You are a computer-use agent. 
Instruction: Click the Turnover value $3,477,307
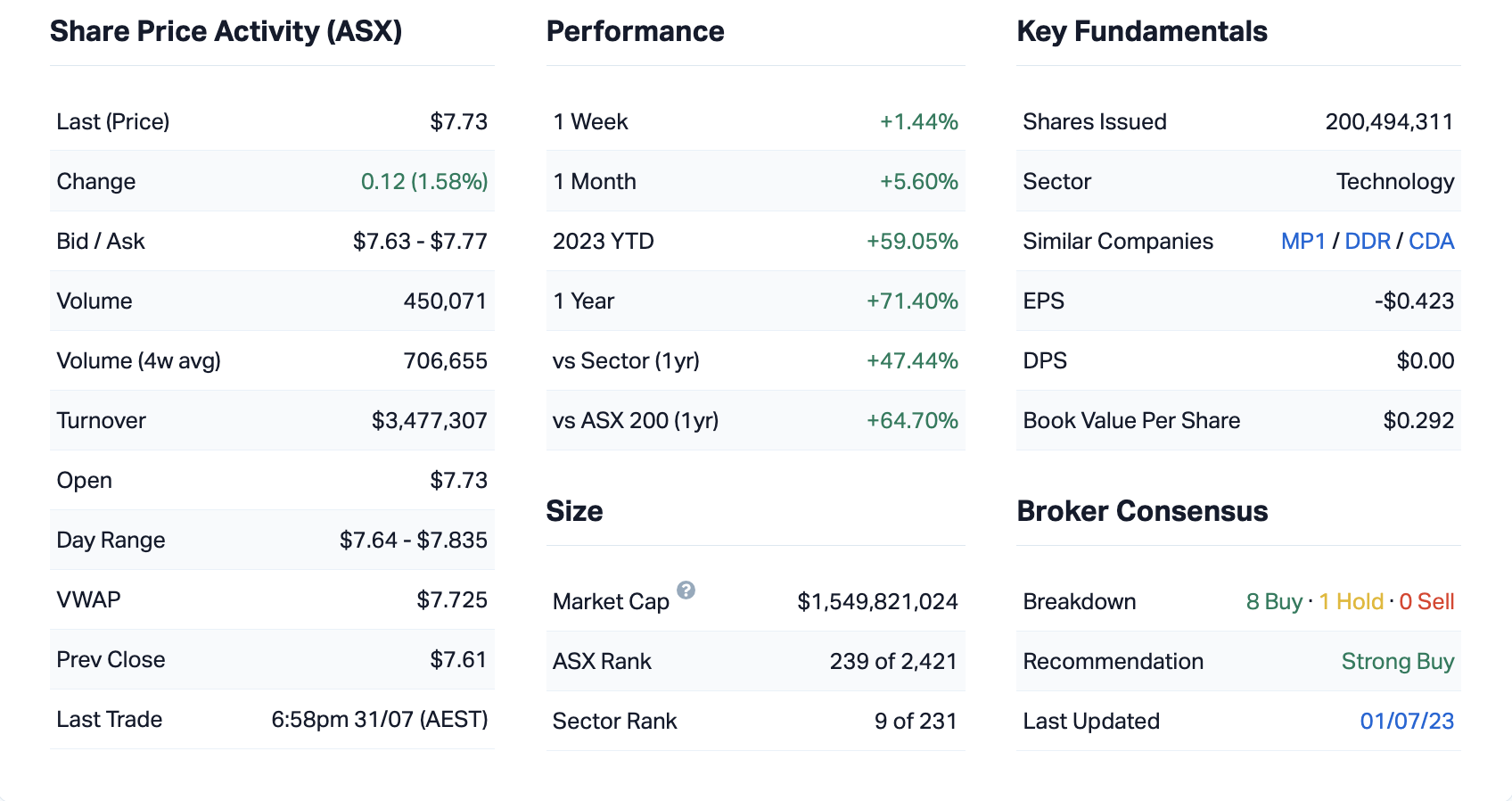click(429, 421)
